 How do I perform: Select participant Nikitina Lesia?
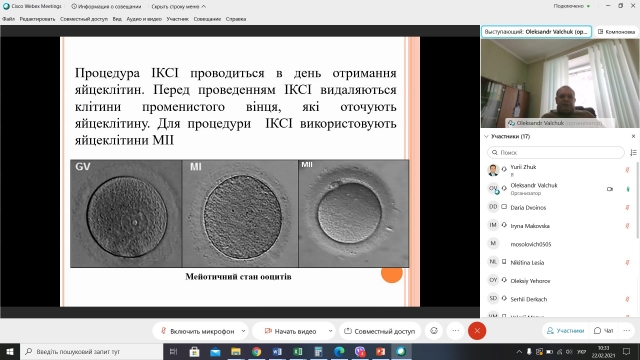(x=559, y=262)
